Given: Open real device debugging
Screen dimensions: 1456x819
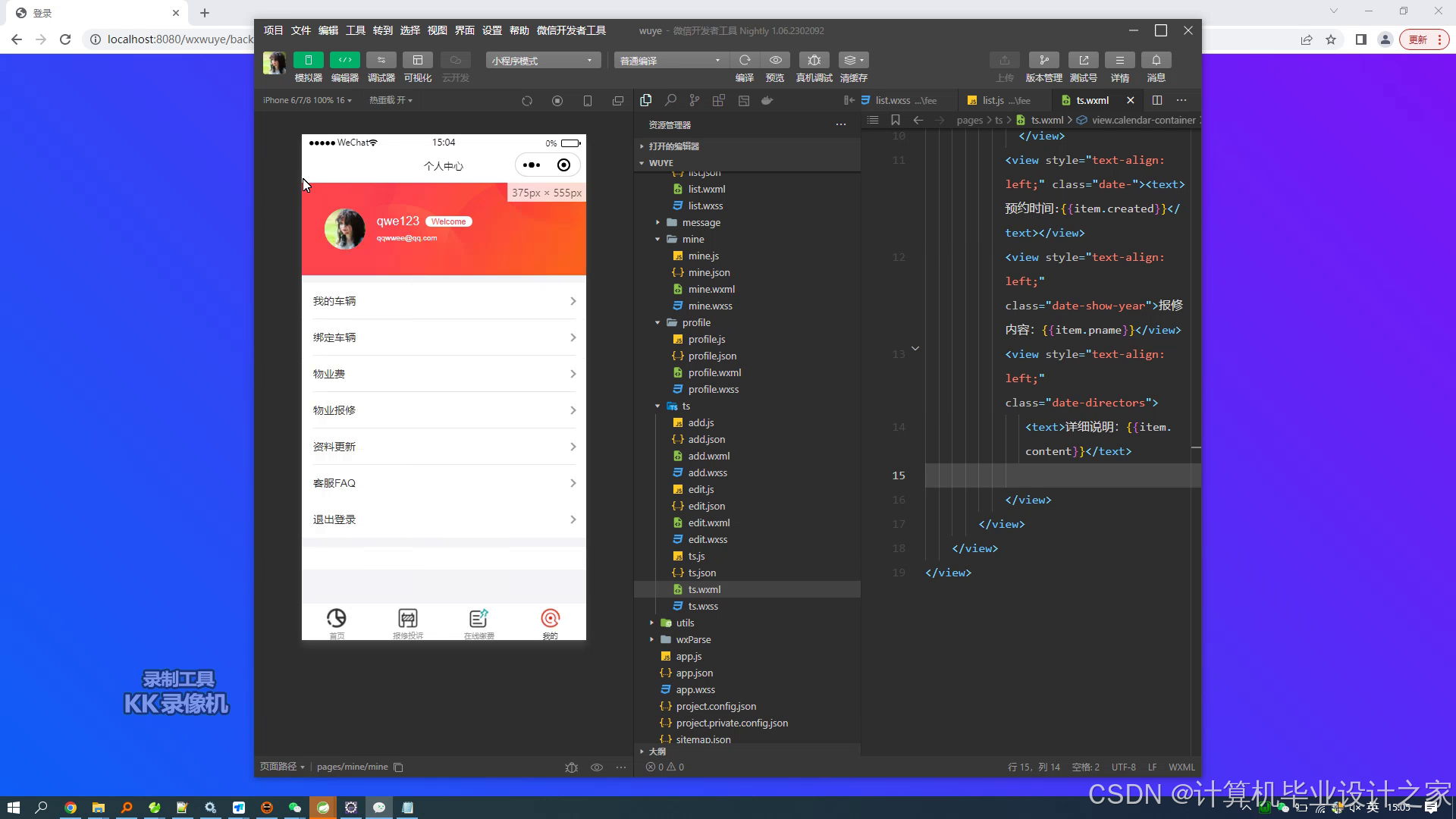Looking at the screenshot, I should [x=814, y=61].
